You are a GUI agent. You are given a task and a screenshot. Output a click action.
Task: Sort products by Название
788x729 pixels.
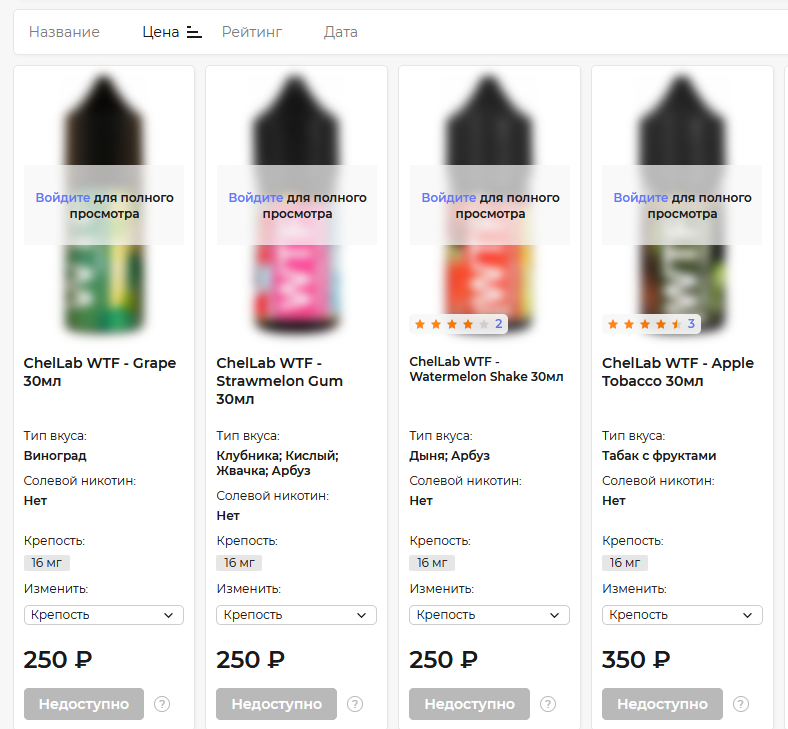click(x=64, y=32)
